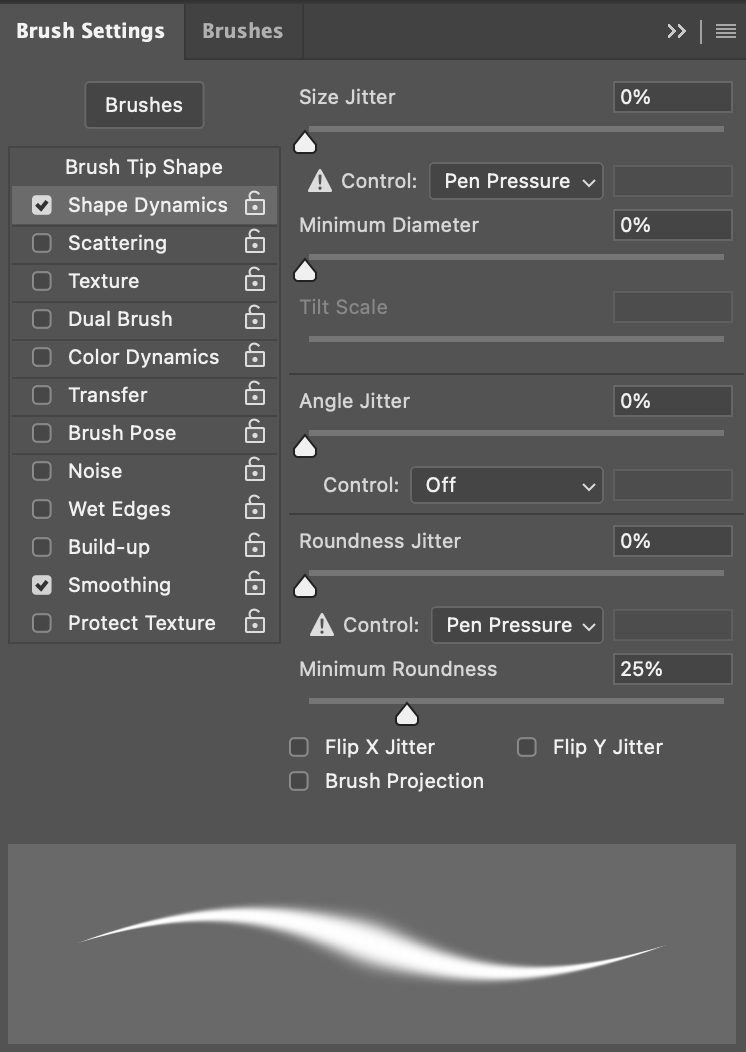Open the Control dropdown set to Off

point(507,485)
